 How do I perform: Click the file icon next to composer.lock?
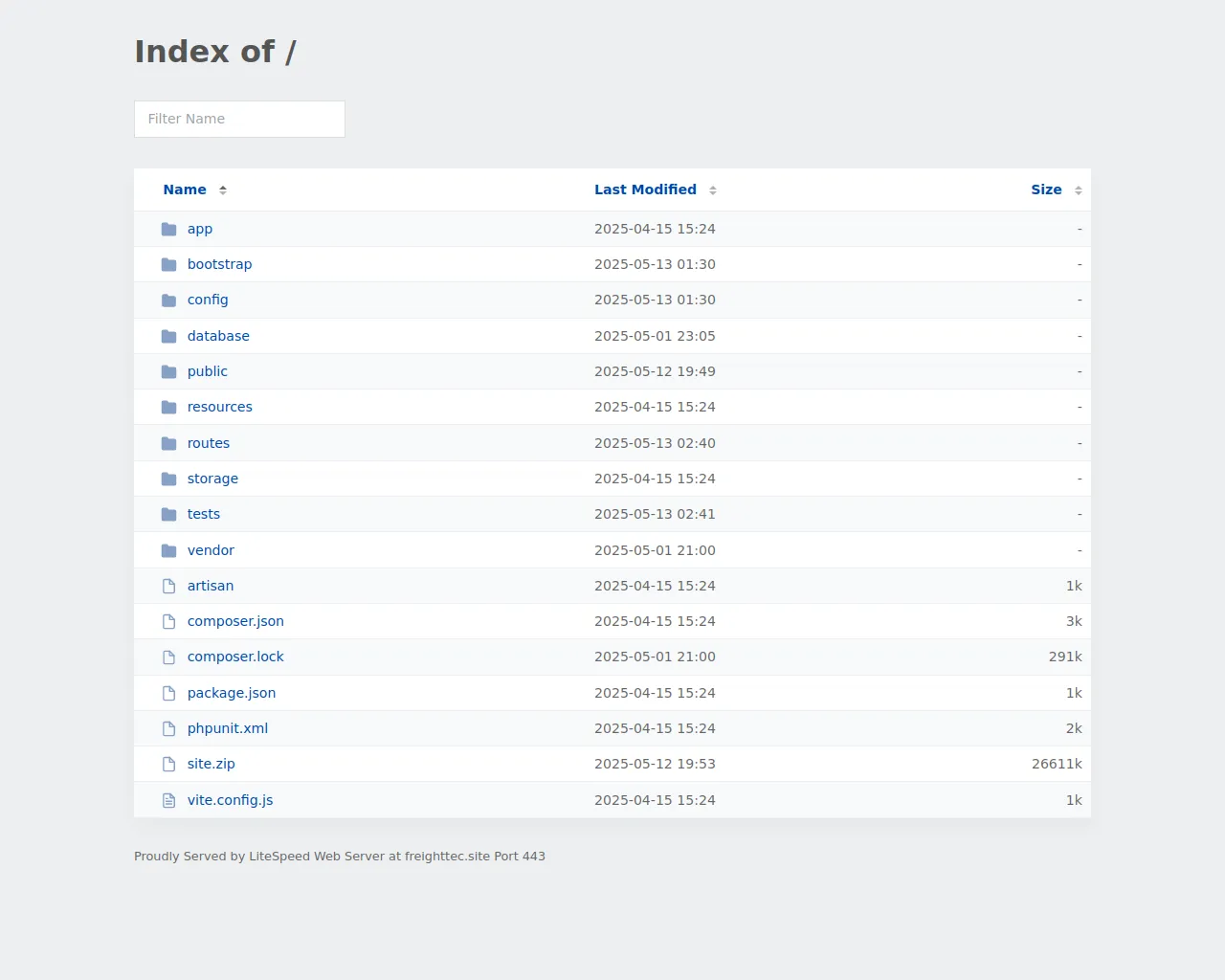tap(169, 657)
